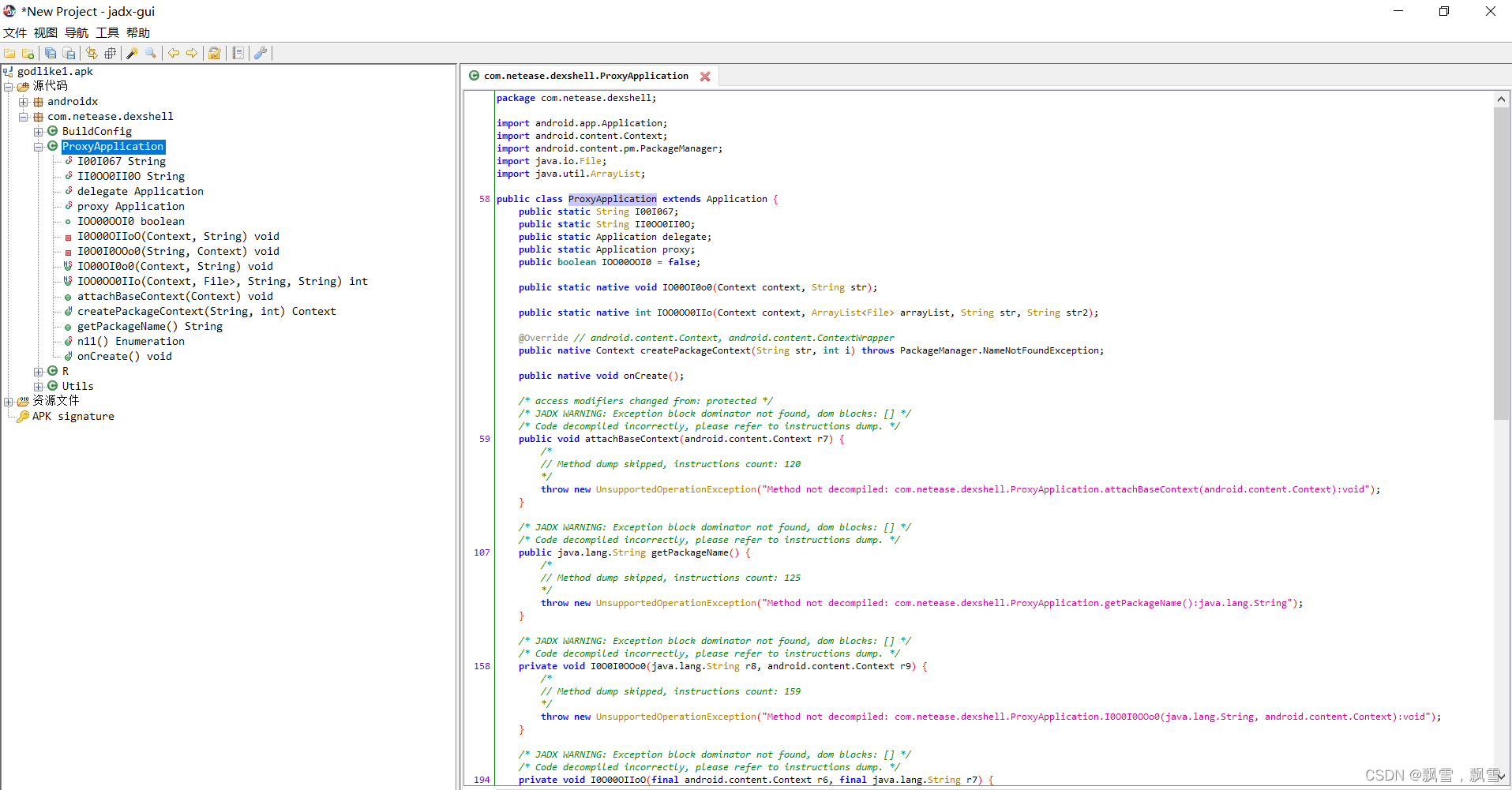
Task: Collapse the com.netease.dexshell package
Action: coord(23,117)
